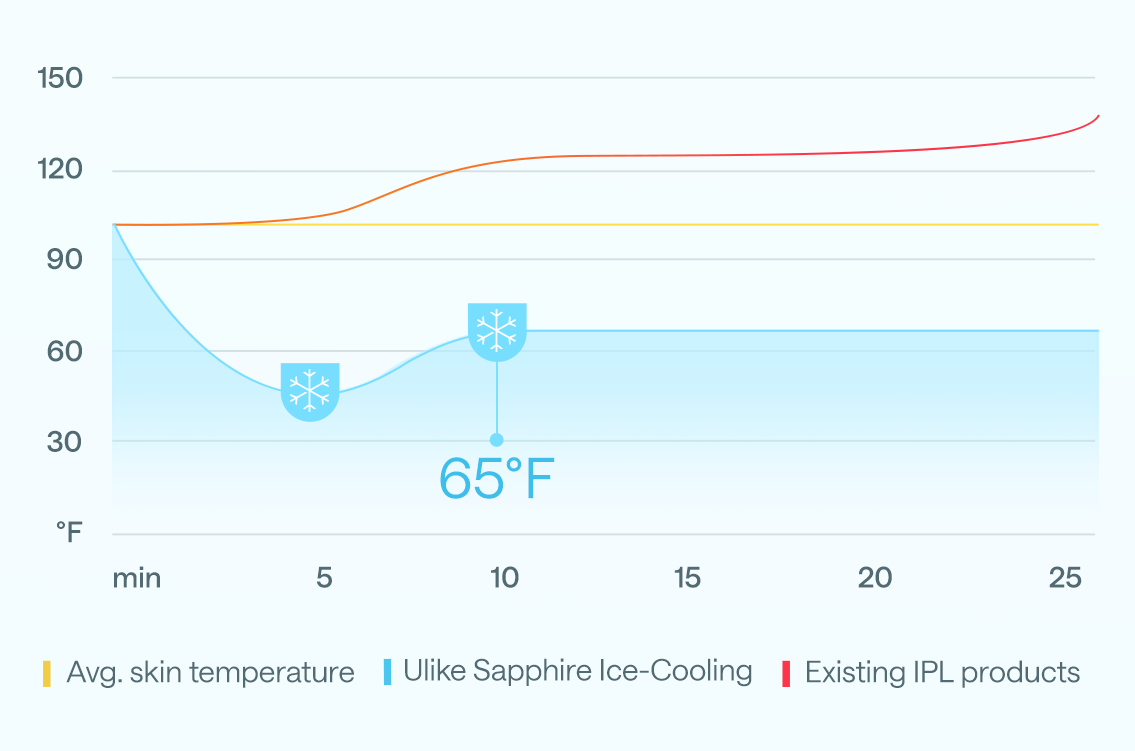
Task: Click the 30 value on the vertical axis
Action: pyautogui.click(x=62, y=441)
